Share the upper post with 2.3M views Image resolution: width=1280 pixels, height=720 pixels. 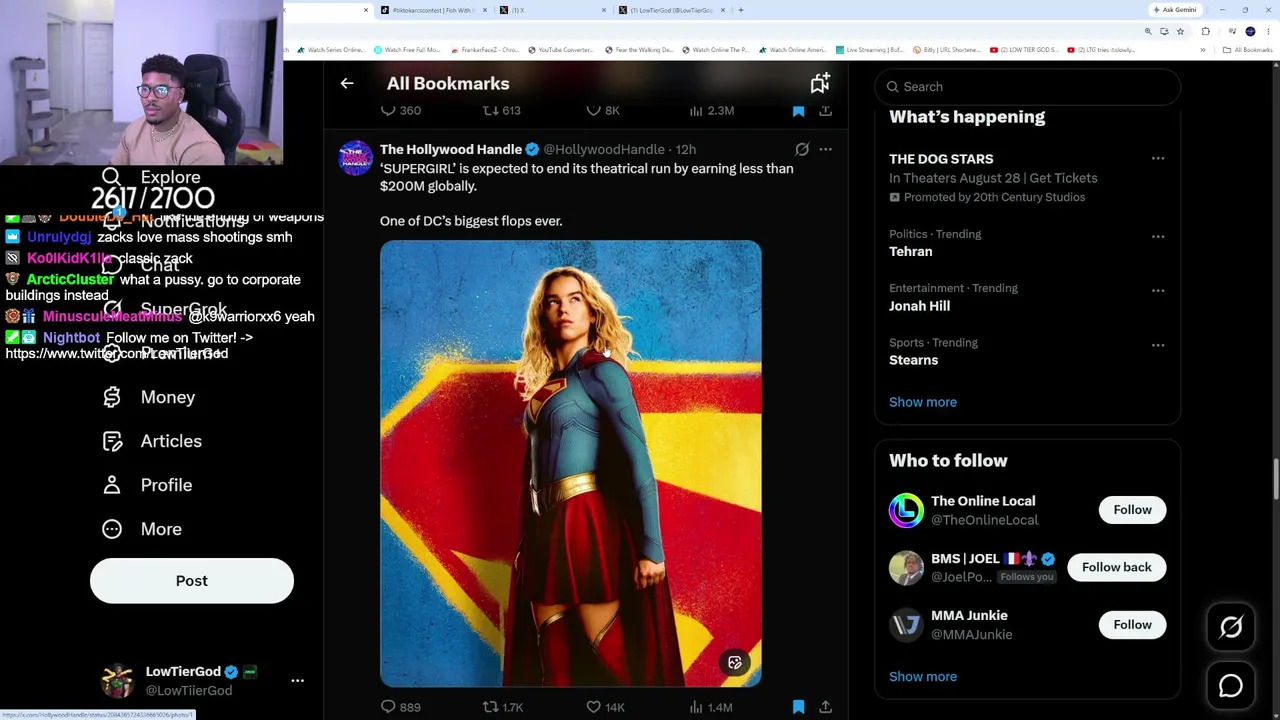pyautogui.click(x=825, y=111)
